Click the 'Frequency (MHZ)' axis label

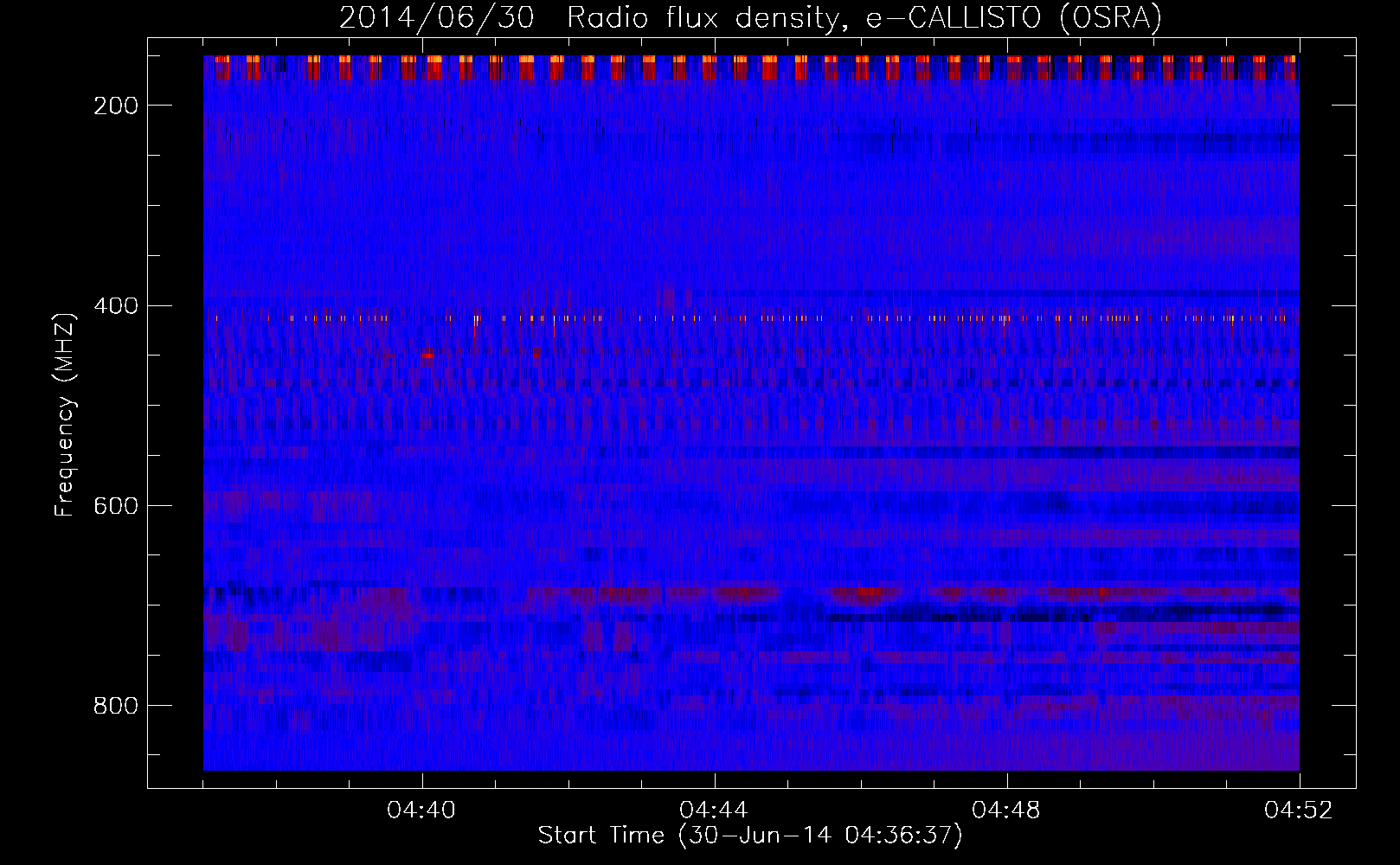pos(65,414)
